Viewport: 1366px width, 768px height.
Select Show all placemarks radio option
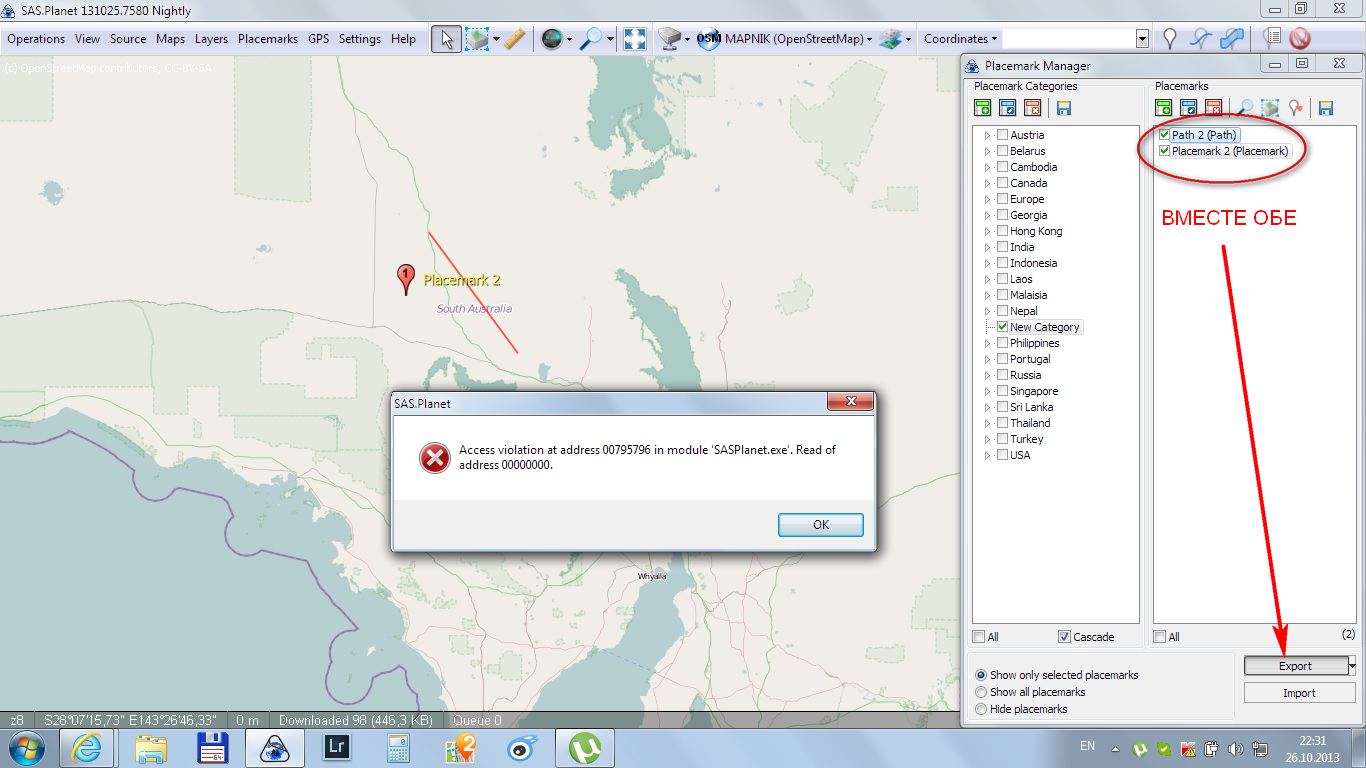[x=981, y=692]
